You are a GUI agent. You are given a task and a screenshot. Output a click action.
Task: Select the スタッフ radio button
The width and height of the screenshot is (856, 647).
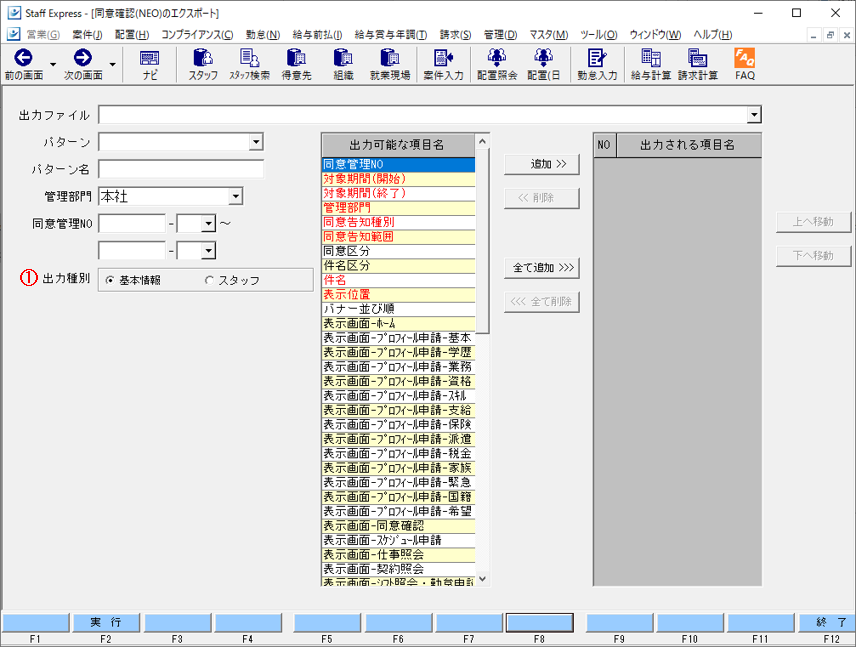tap(209, 280)
